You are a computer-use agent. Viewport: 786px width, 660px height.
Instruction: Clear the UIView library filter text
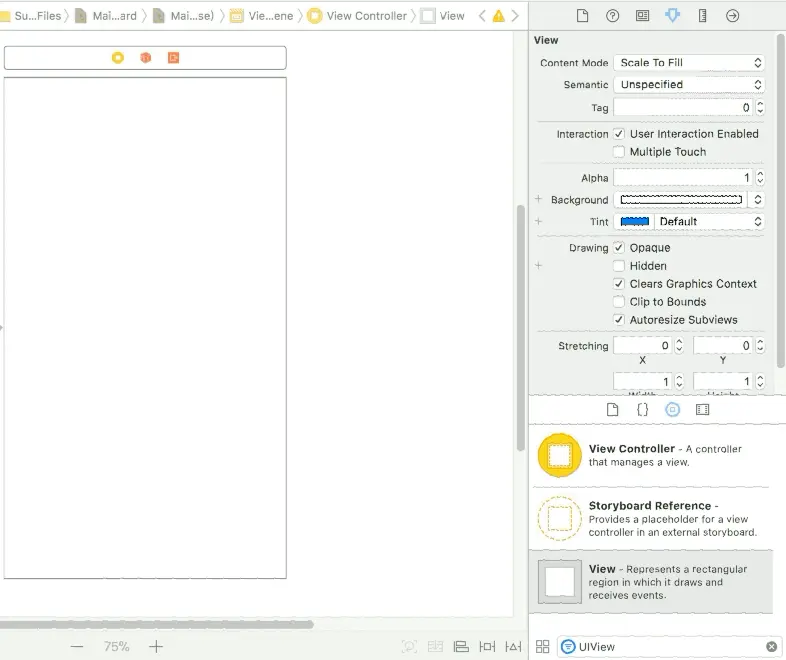pos(771,646)
